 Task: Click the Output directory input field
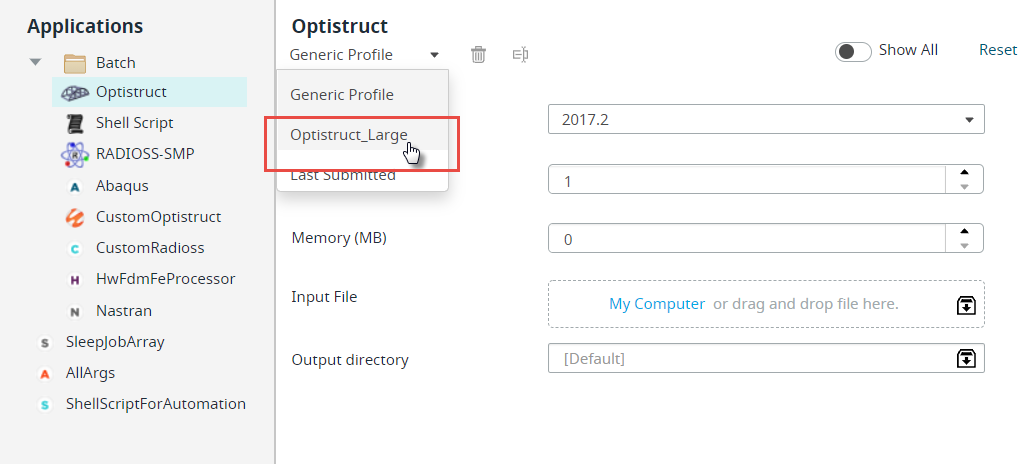[x=751, y=359]
